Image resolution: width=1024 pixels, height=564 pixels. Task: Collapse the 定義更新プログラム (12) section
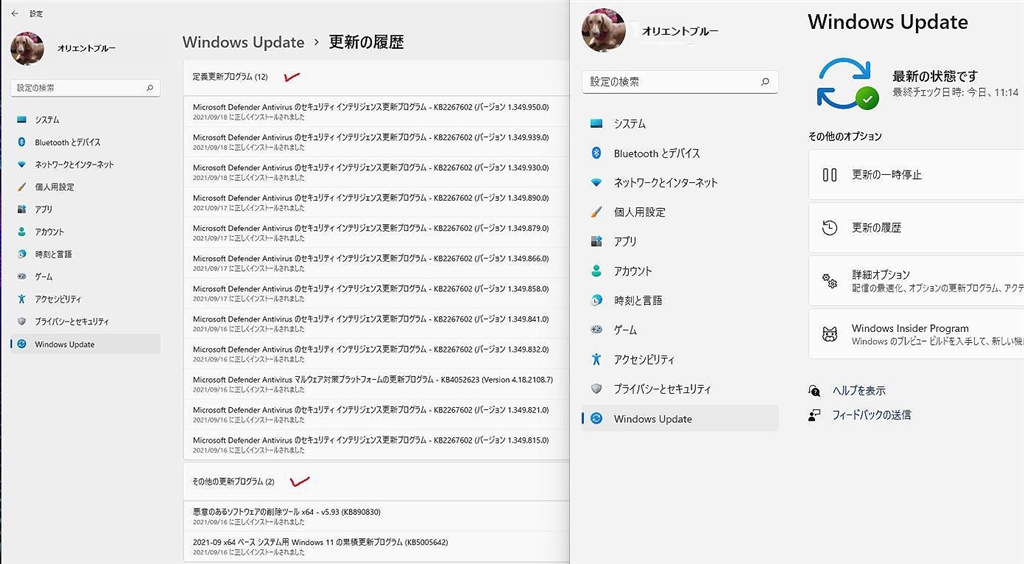[x=376, y=76]
